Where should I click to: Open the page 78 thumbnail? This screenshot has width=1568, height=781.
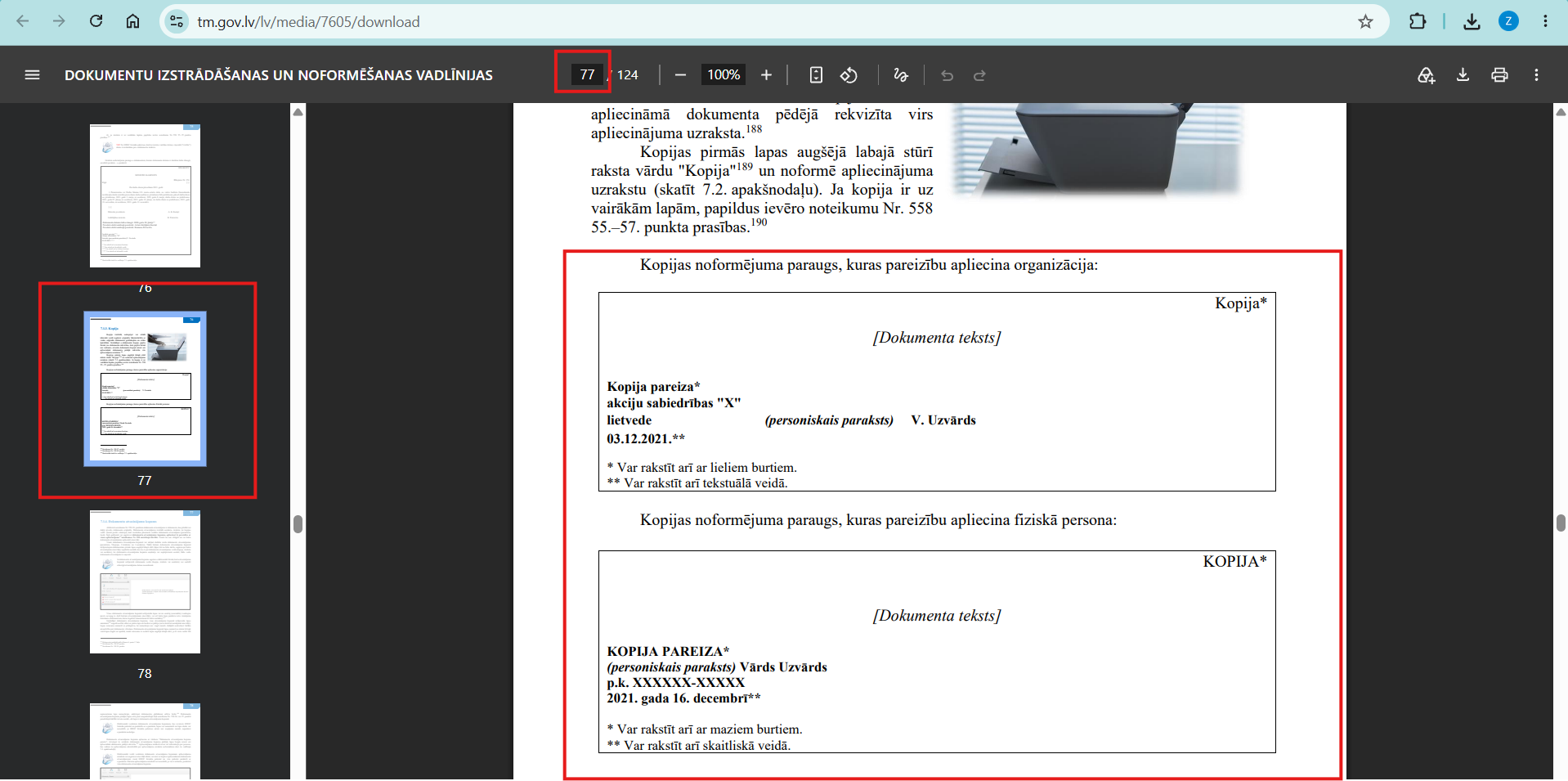[145, 581]
